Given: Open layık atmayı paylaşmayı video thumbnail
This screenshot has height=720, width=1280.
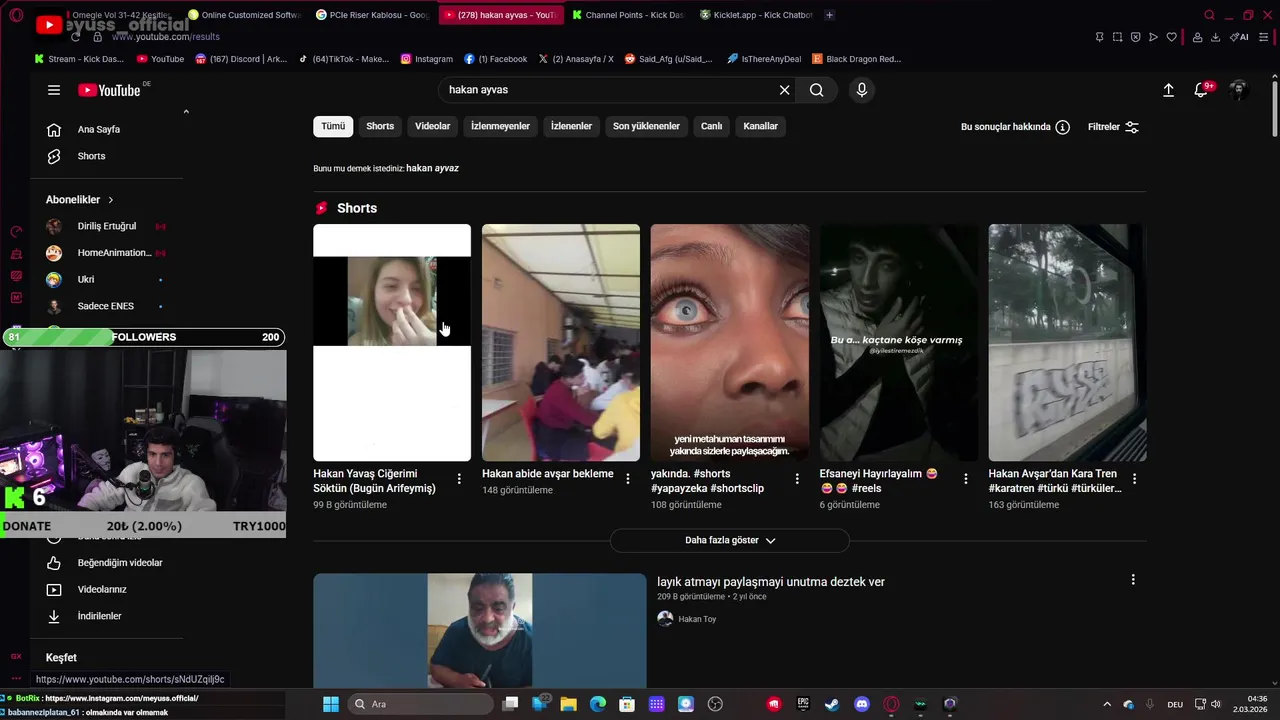Looking at the screenshot, I should point(480,630).
